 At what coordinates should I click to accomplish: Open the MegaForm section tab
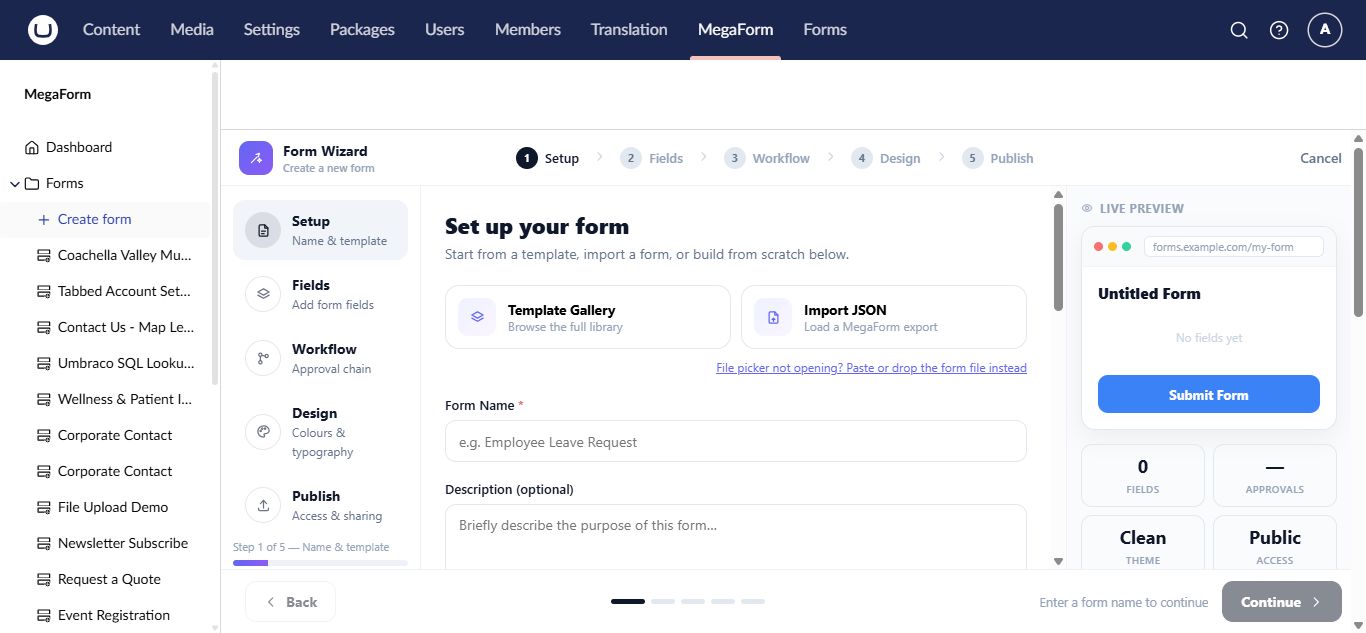[735, 30]
